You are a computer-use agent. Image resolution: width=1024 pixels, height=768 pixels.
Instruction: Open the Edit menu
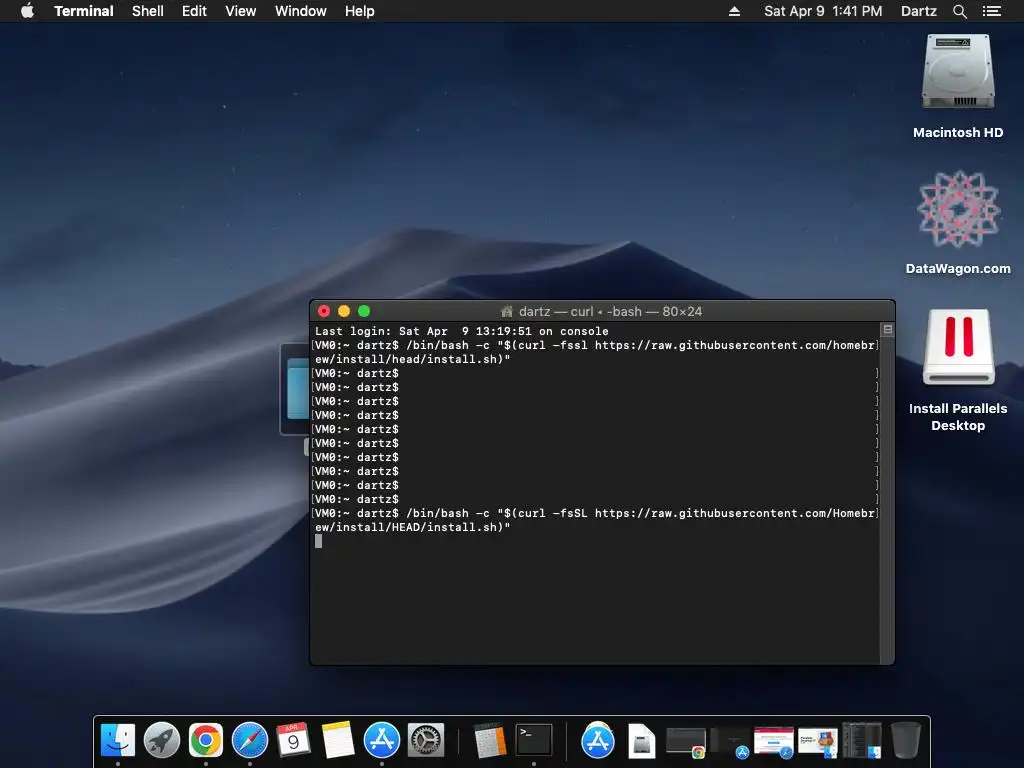coord(194,11)
